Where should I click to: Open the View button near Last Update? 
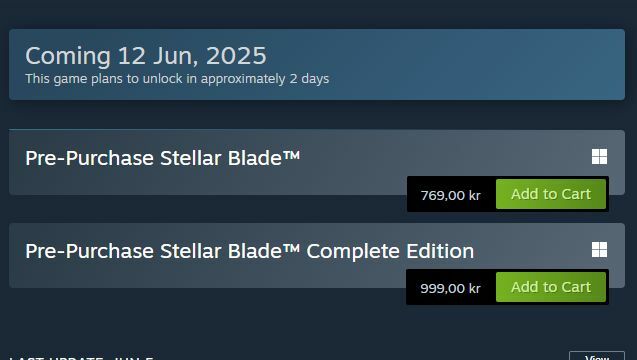(x=597, y=356)
